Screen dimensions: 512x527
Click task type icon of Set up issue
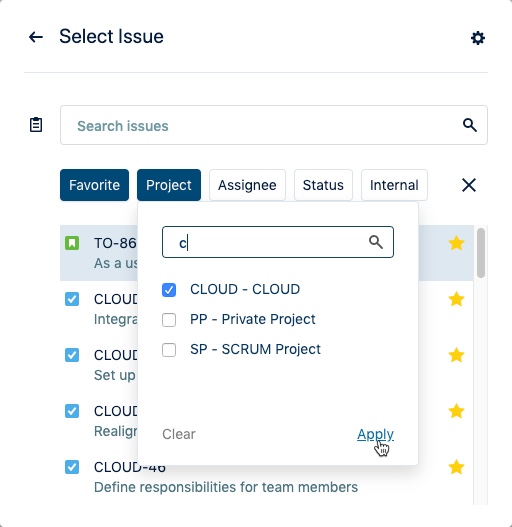point(72,355)
